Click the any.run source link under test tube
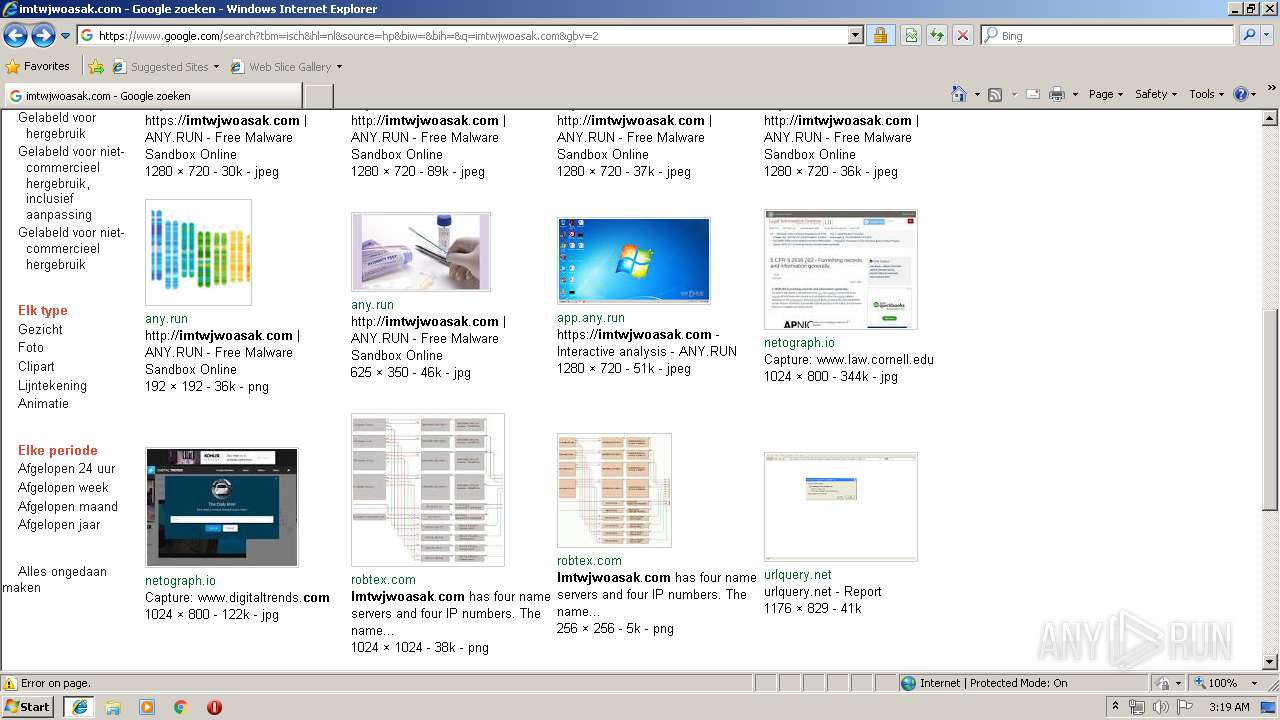 372,304
